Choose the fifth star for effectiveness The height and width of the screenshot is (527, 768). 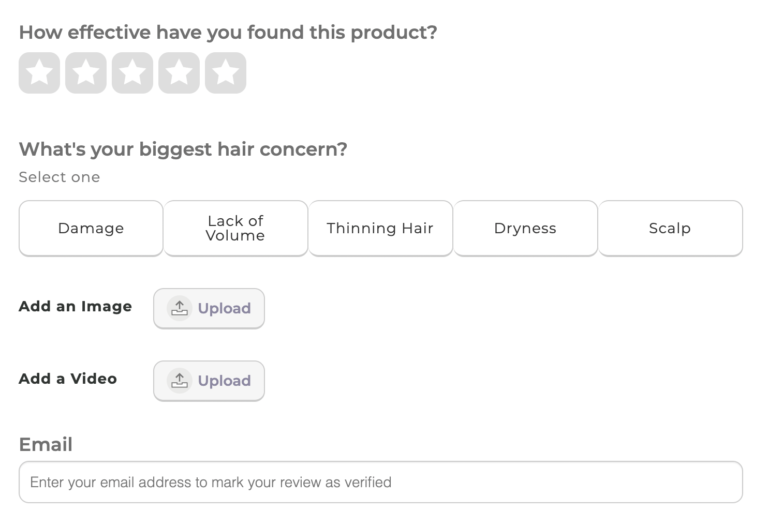226,73
